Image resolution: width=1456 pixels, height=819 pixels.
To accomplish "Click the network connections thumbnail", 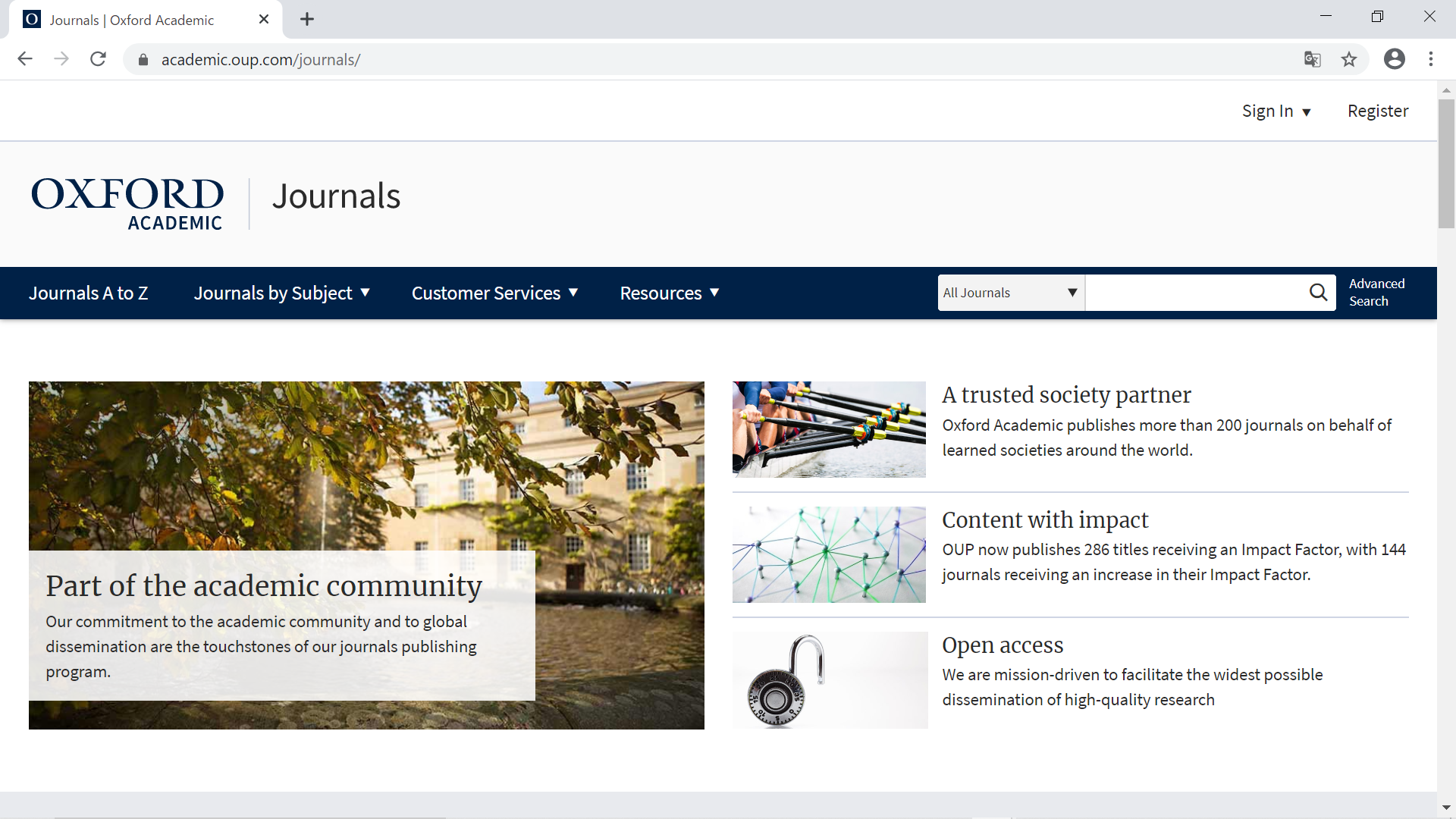I will click(829, 555).
